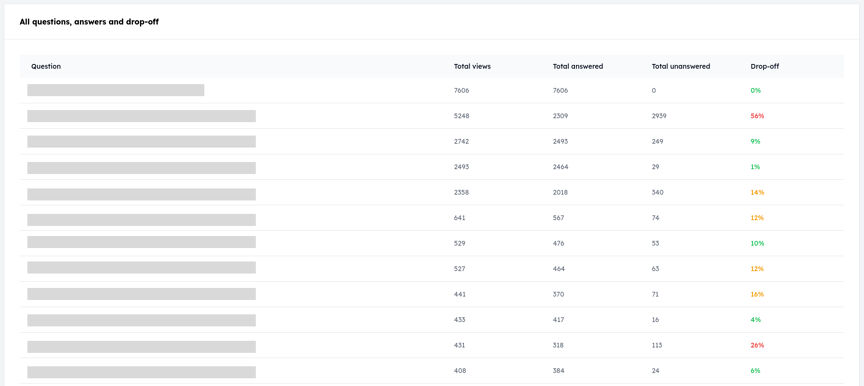This screenshot has height=386, width=864.
Task: Select the total views value 5248
Action: [x=462, y=116]
